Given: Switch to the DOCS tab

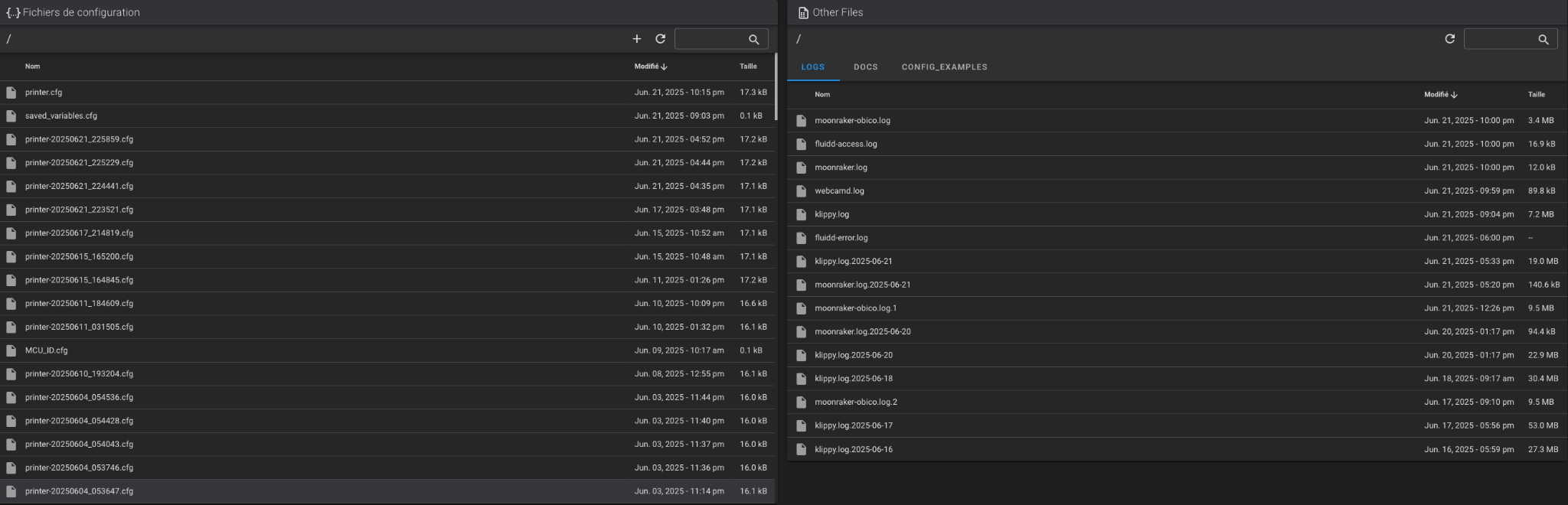Looking at the screenshot, I should coord(866,67).
